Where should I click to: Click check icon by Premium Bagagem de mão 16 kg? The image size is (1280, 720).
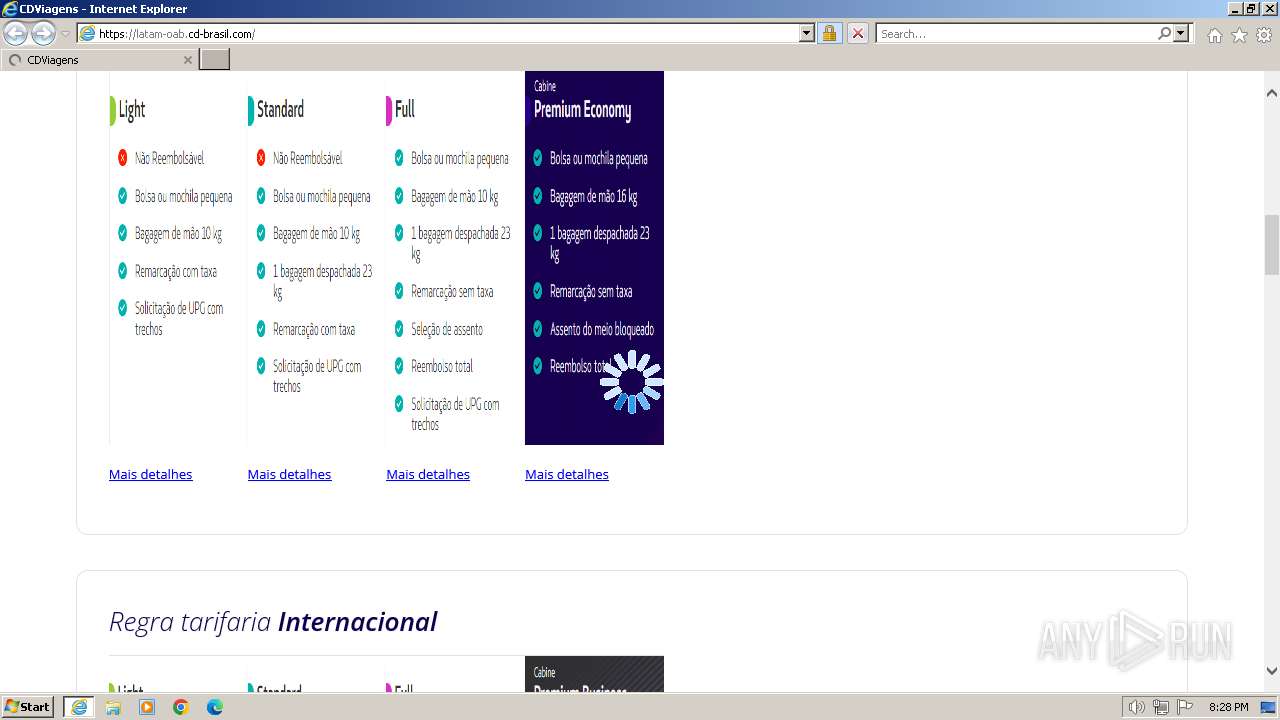tap(538, 196)
